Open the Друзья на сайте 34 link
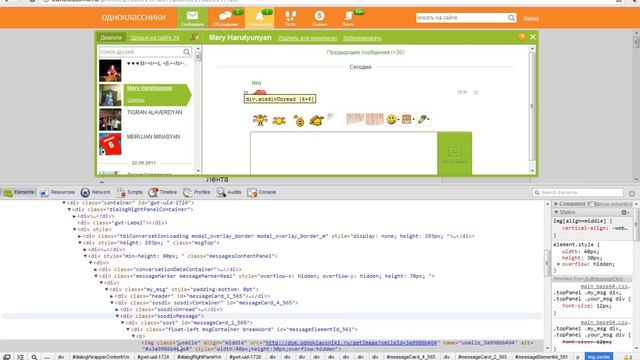The image size is (640, 360). (x=155, y=38)
